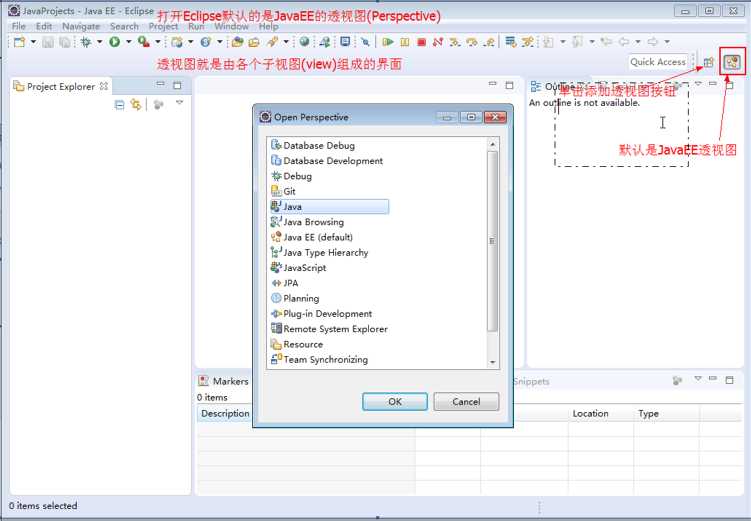This screenshot has height=521, width=751.
Task: Minimize the Project Explorer view
Action: 160,84
